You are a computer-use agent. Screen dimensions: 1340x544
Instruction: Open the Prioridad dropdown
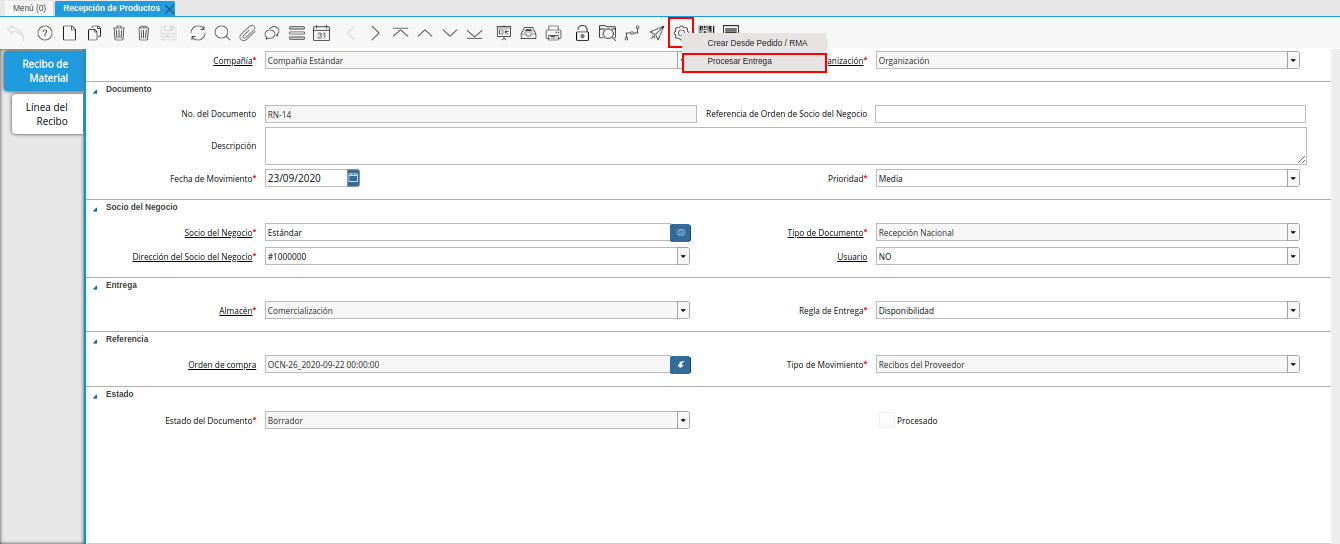(x=1293, y=178)
